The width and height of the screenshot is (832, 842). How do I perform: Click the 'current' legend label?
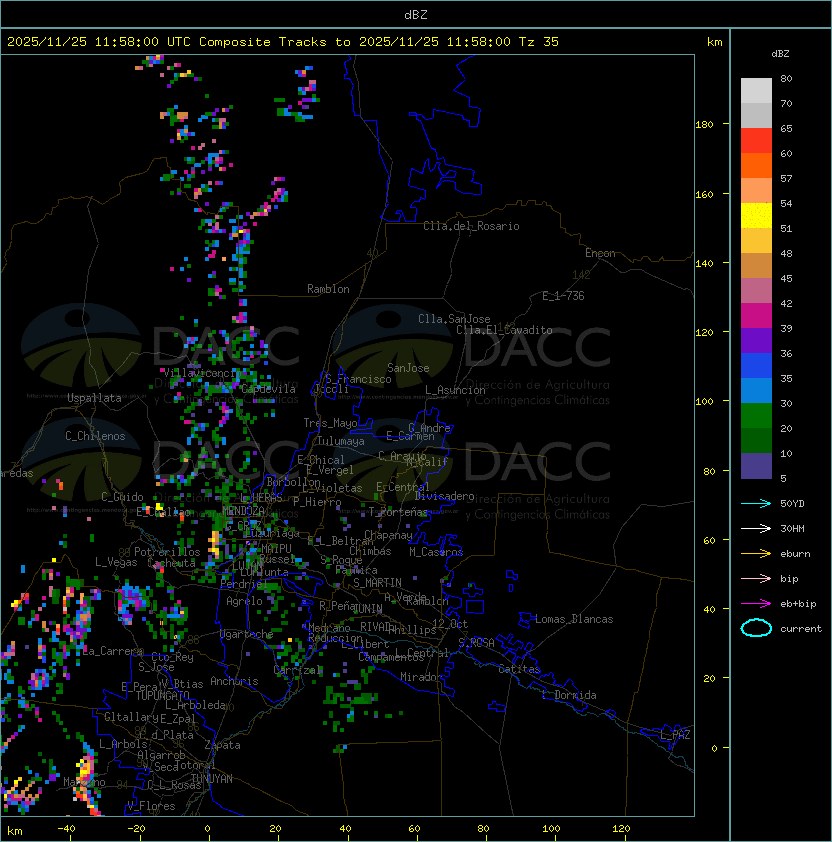coord(801,629)
